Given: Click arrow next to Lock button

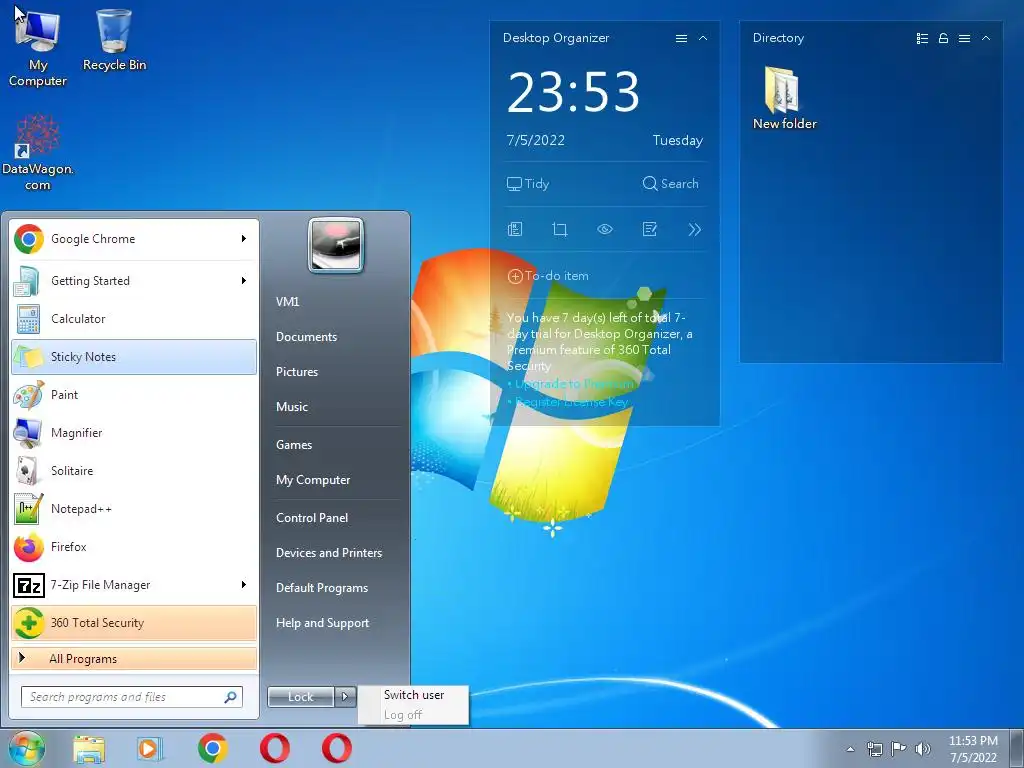Looking at the screenshot, I should point(345,697).
